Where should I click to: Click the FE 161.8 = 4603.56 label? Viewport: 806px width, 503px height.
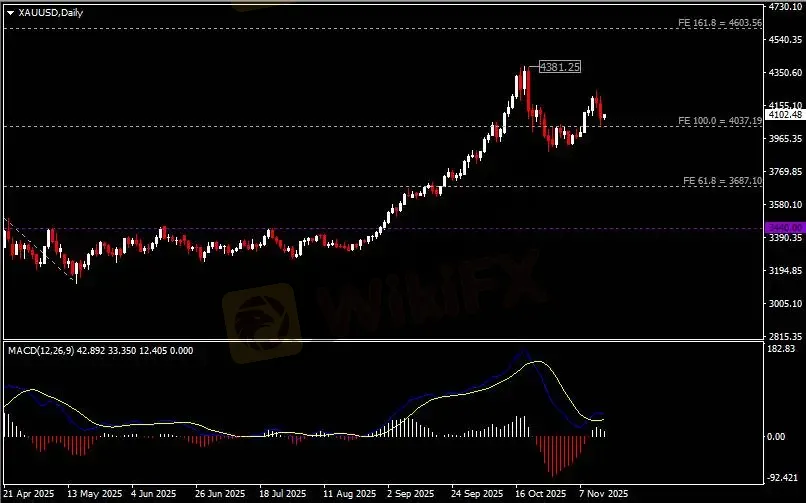click(720, 23)
